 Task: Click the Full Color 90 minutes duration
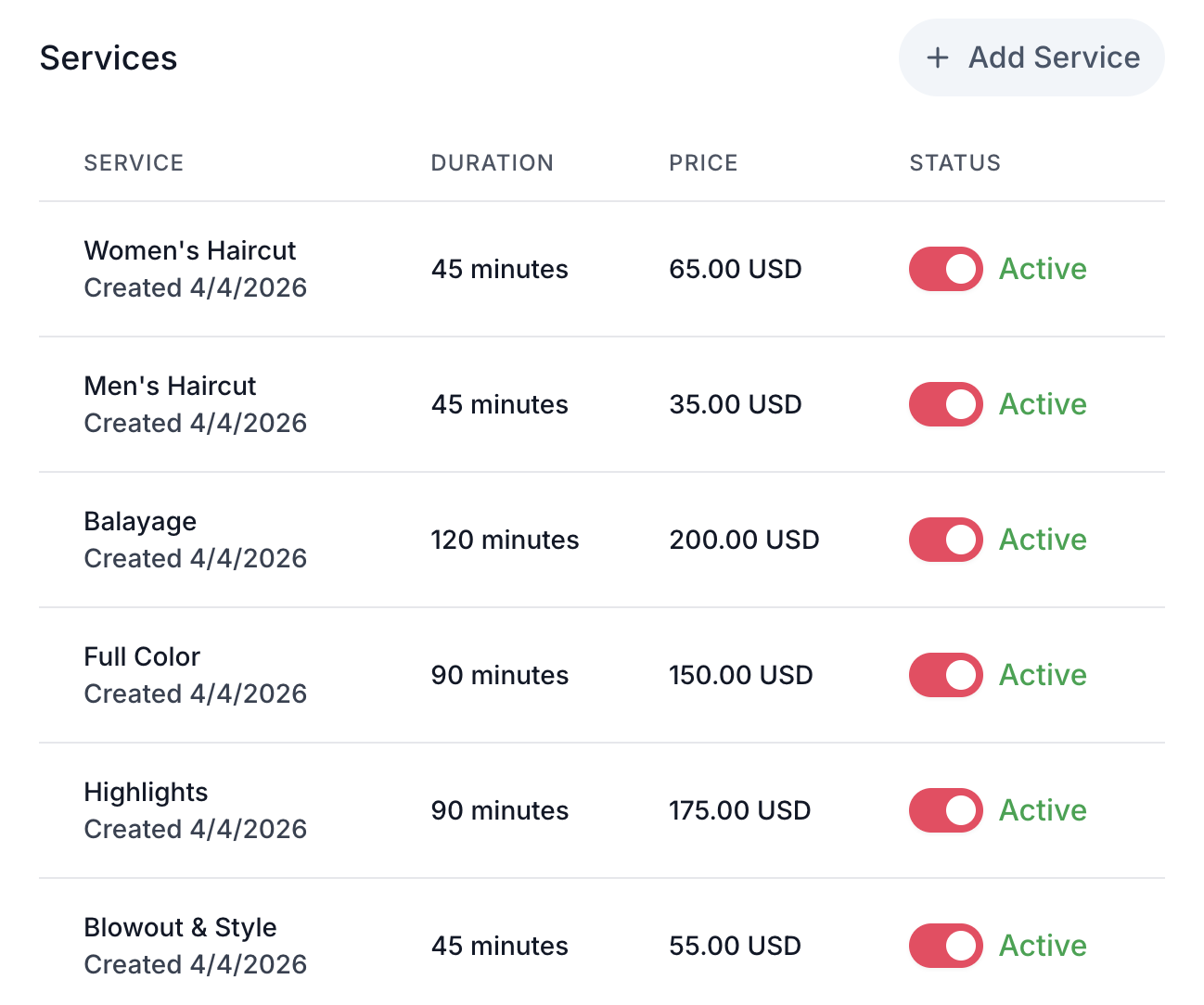pos(500,675)
